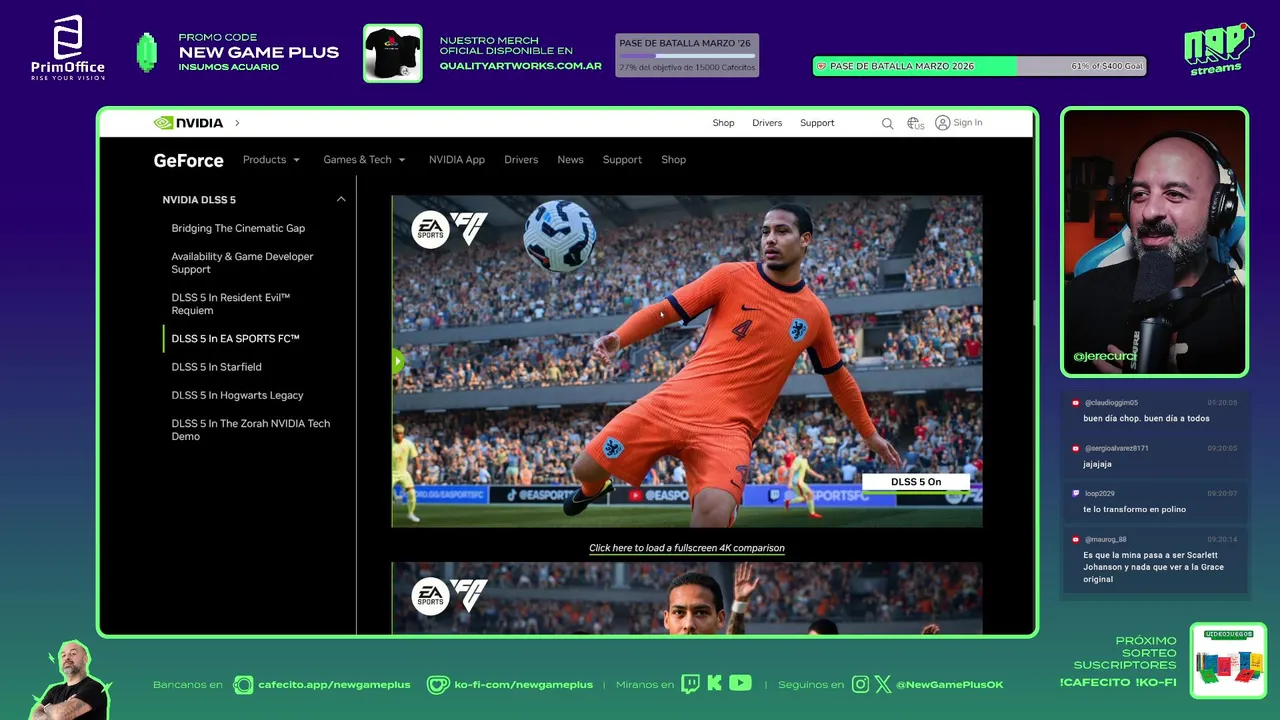Open the search magnifier icon

click(887, 123)
